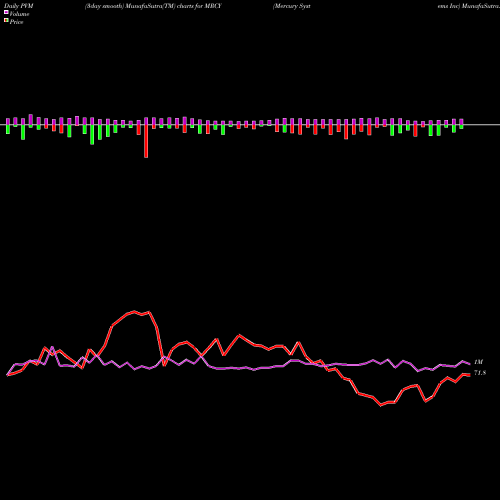
Task: Click the Price legend swatch
Action: (x=6, y=21)
